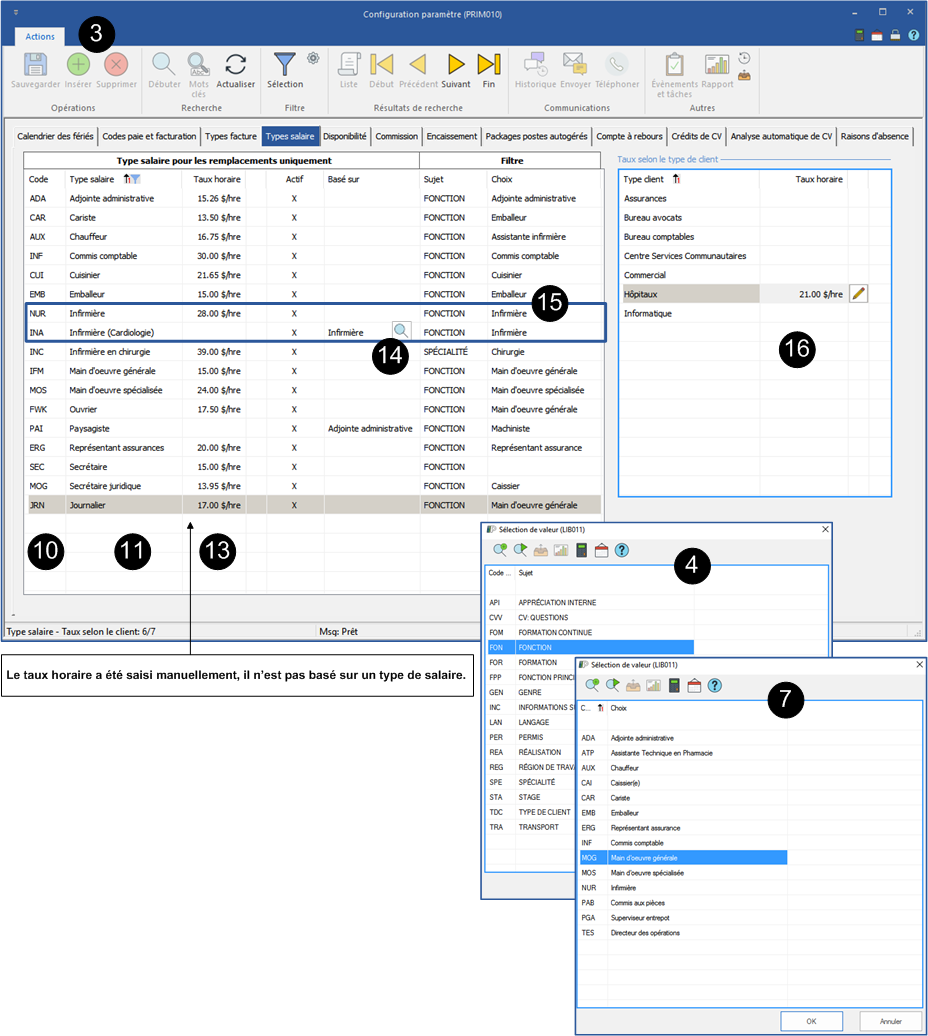Toggle Actif X for Journalier row
The width and height of the screenshot is (928, 1036).
[x=294, y=505]
